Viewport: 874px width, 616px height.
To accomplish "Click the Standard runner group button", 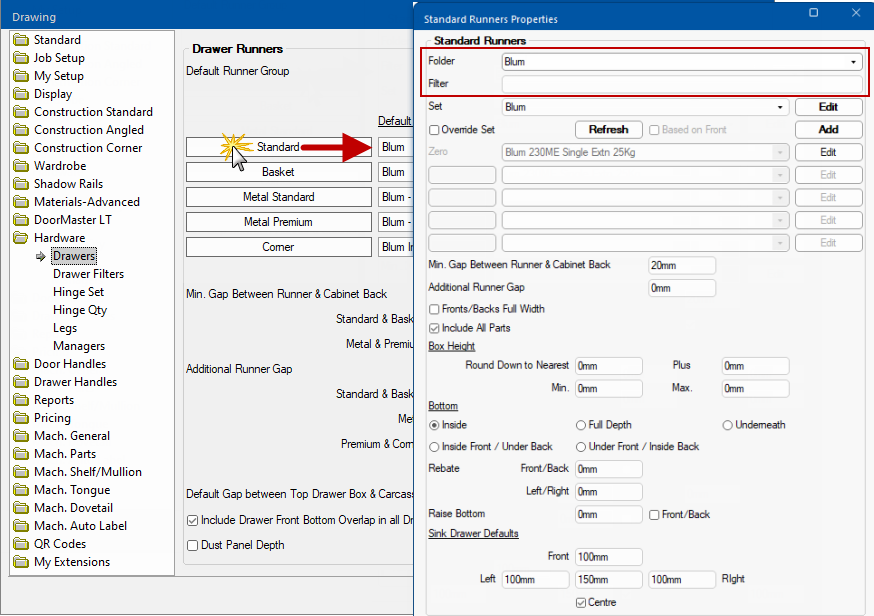I will [x=279, y=147].
